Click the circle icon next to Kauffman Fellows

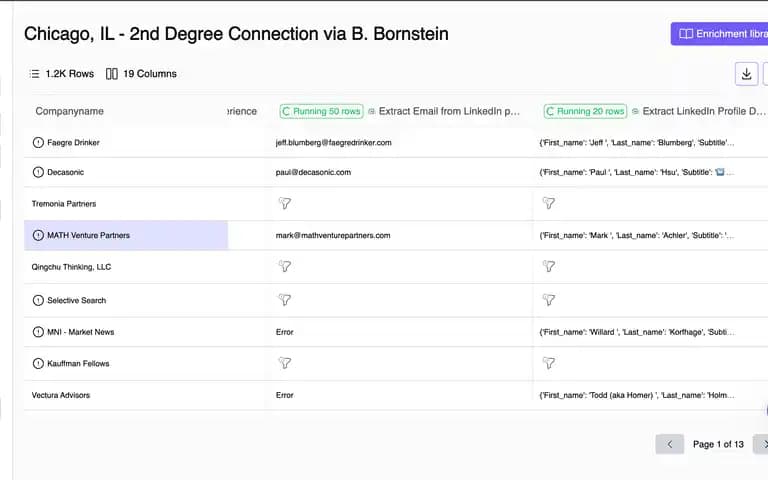pyautogui.click(x=38, y=363)
